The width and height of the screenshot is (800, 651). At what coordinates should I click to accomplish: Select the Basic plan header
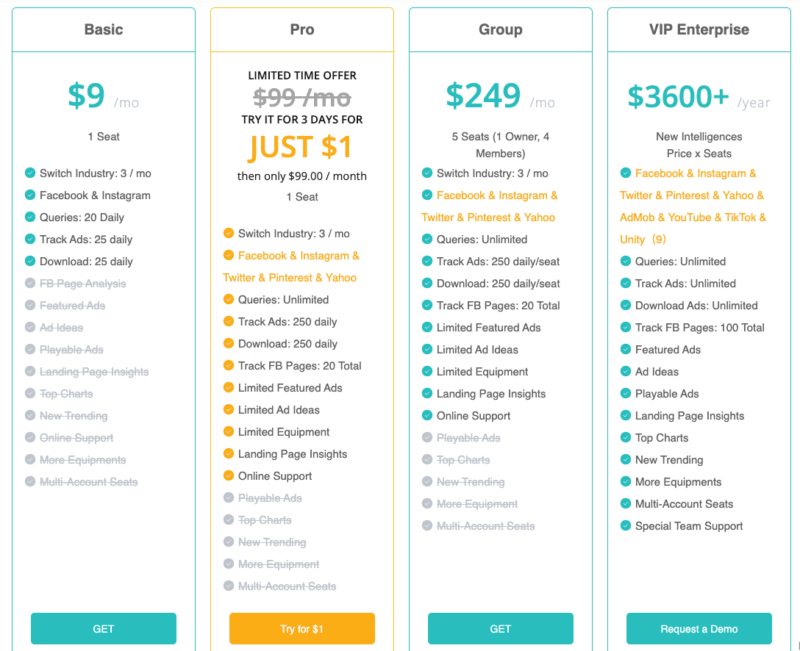click(103, 30)
